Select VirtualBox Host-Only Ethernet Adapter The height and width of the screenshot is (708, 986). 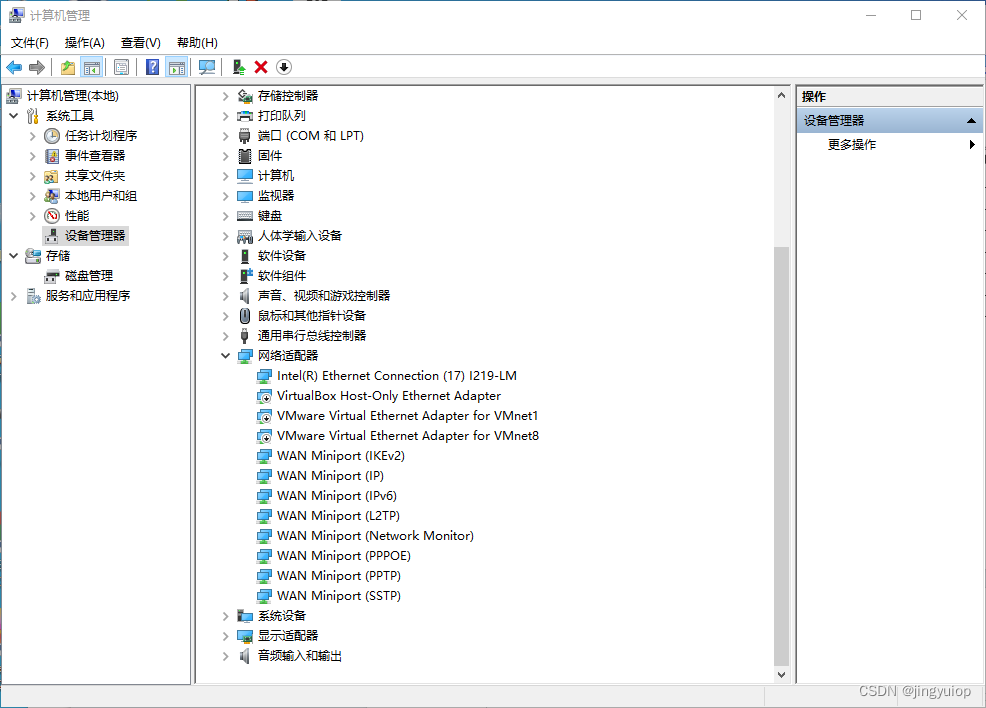(389, 396)
